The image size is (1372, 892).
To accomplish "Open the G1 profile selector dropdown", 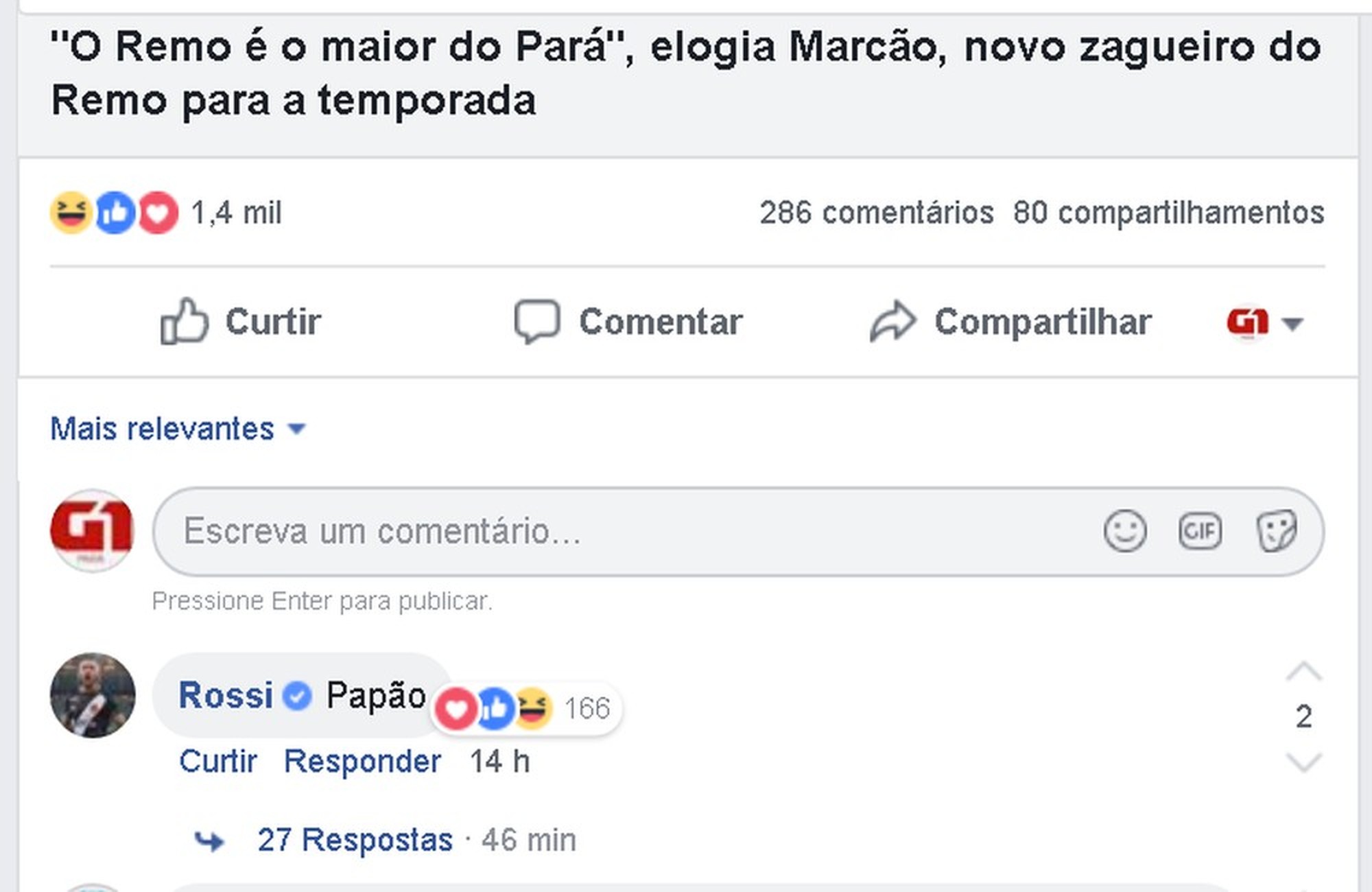I will (1264, 322).
